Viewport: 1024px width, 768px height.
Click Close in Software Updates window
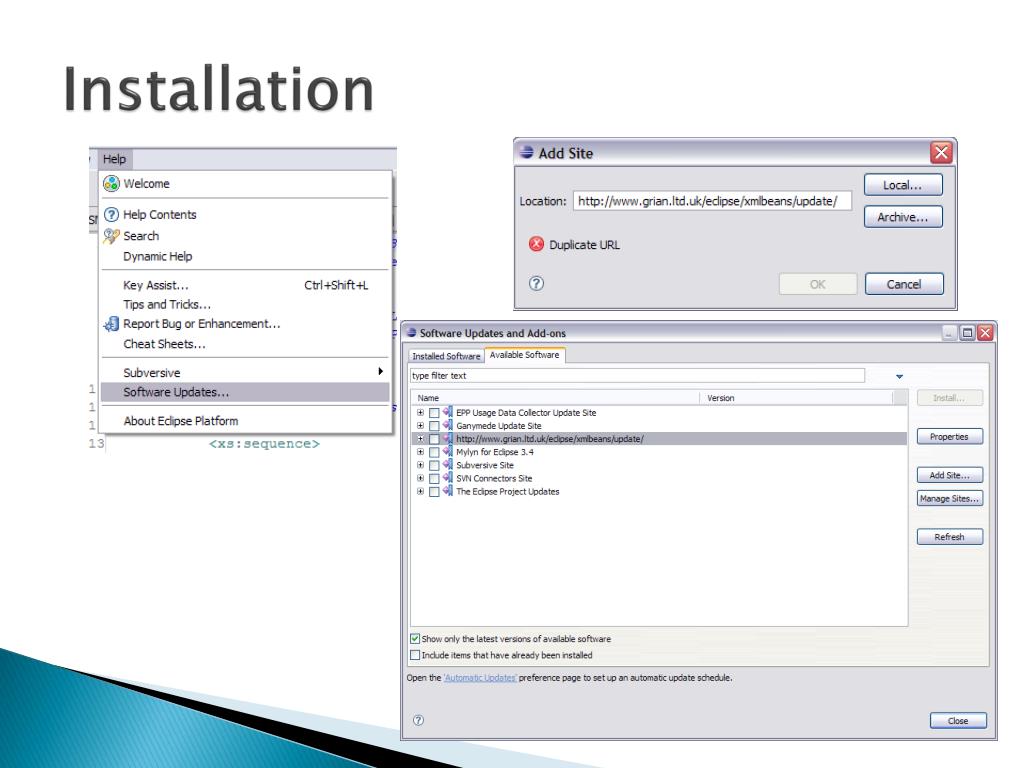[958, 720]
